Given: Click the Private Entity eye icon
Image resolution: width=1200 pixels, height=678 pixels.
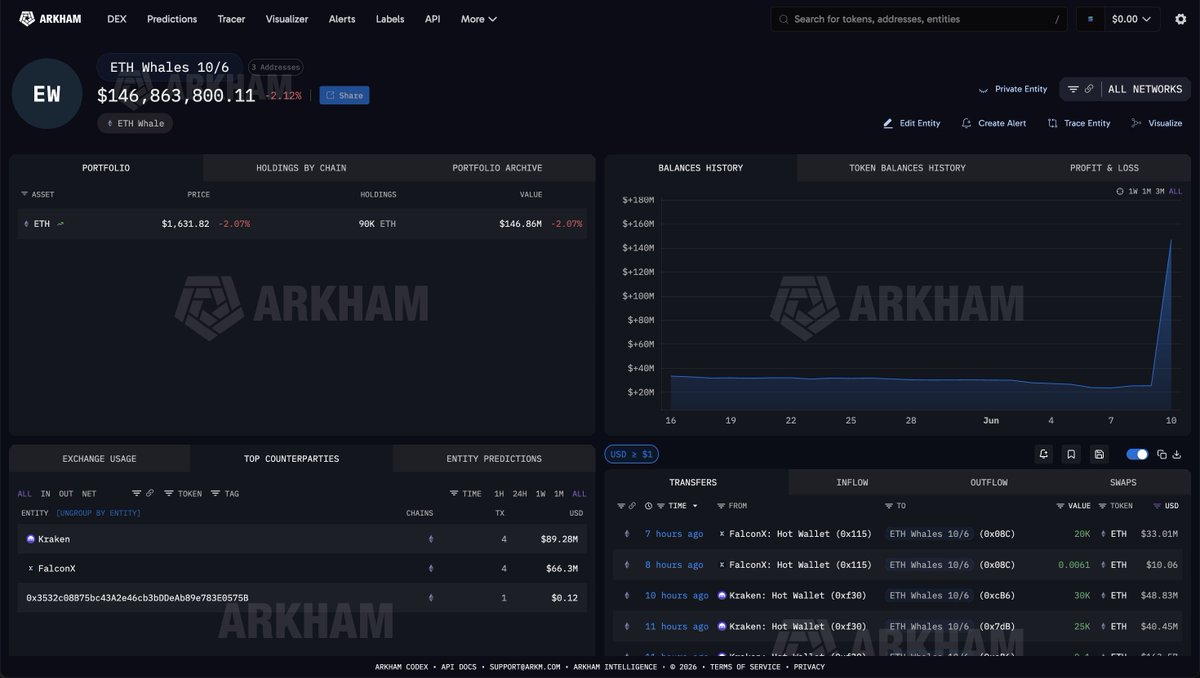Looking at the screenshot, I should point(983,89).
